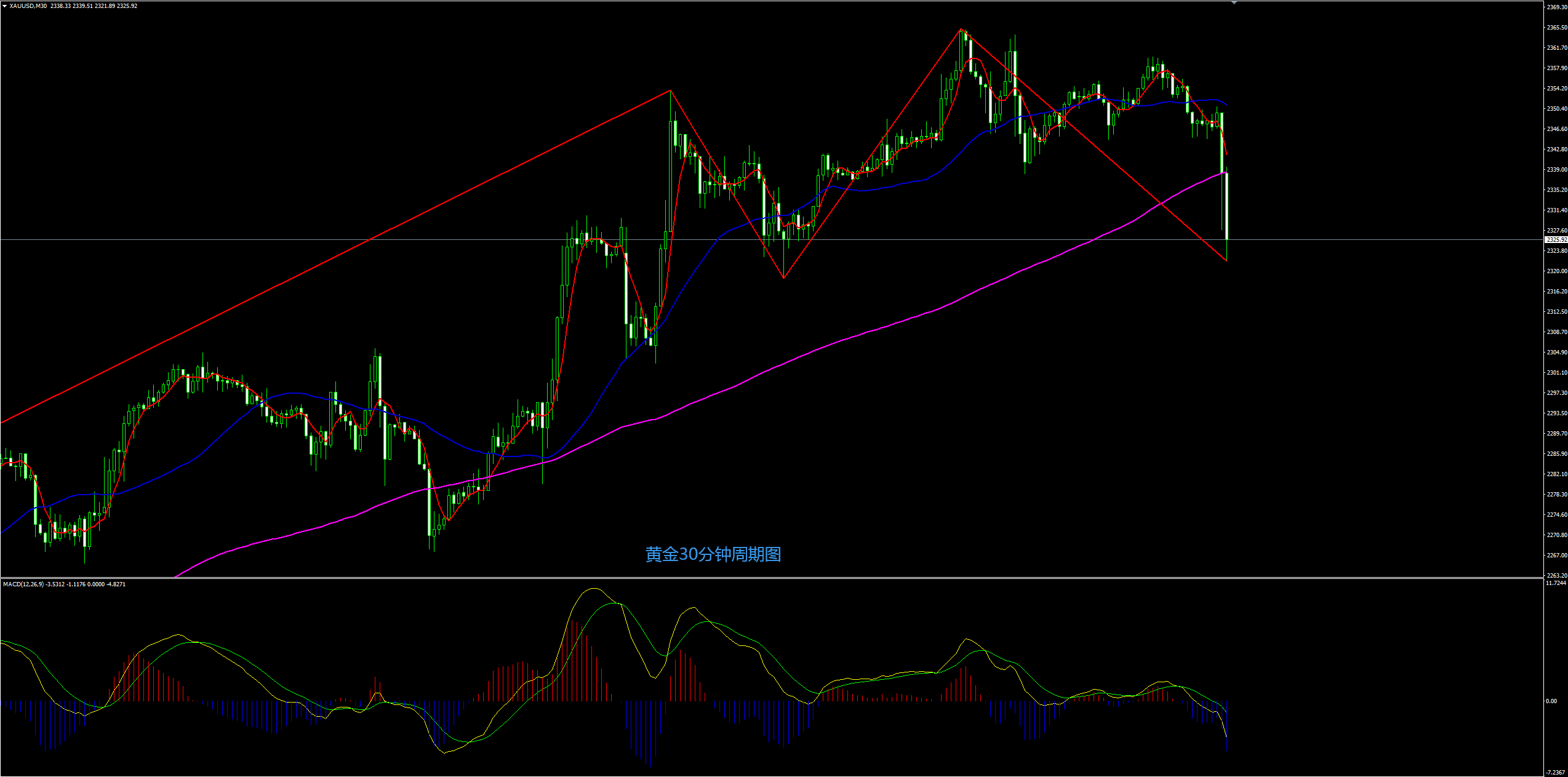This screenshot has width=1568, height=777.
Task: Click the current price tag 2325.92 on axis
Action: tap(1557, 240)
